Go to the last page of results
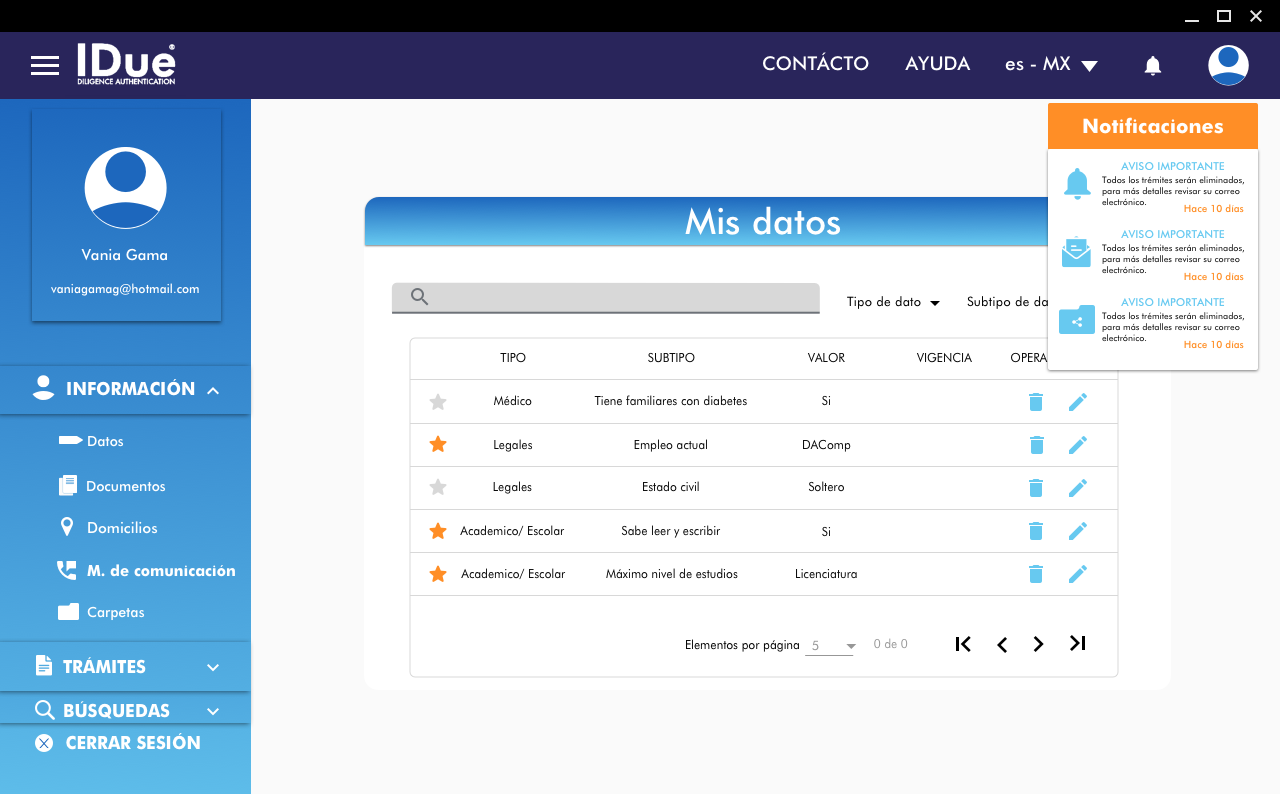Image resolution: width=1280 pixels, height=794 pixels. [1077, 644]
